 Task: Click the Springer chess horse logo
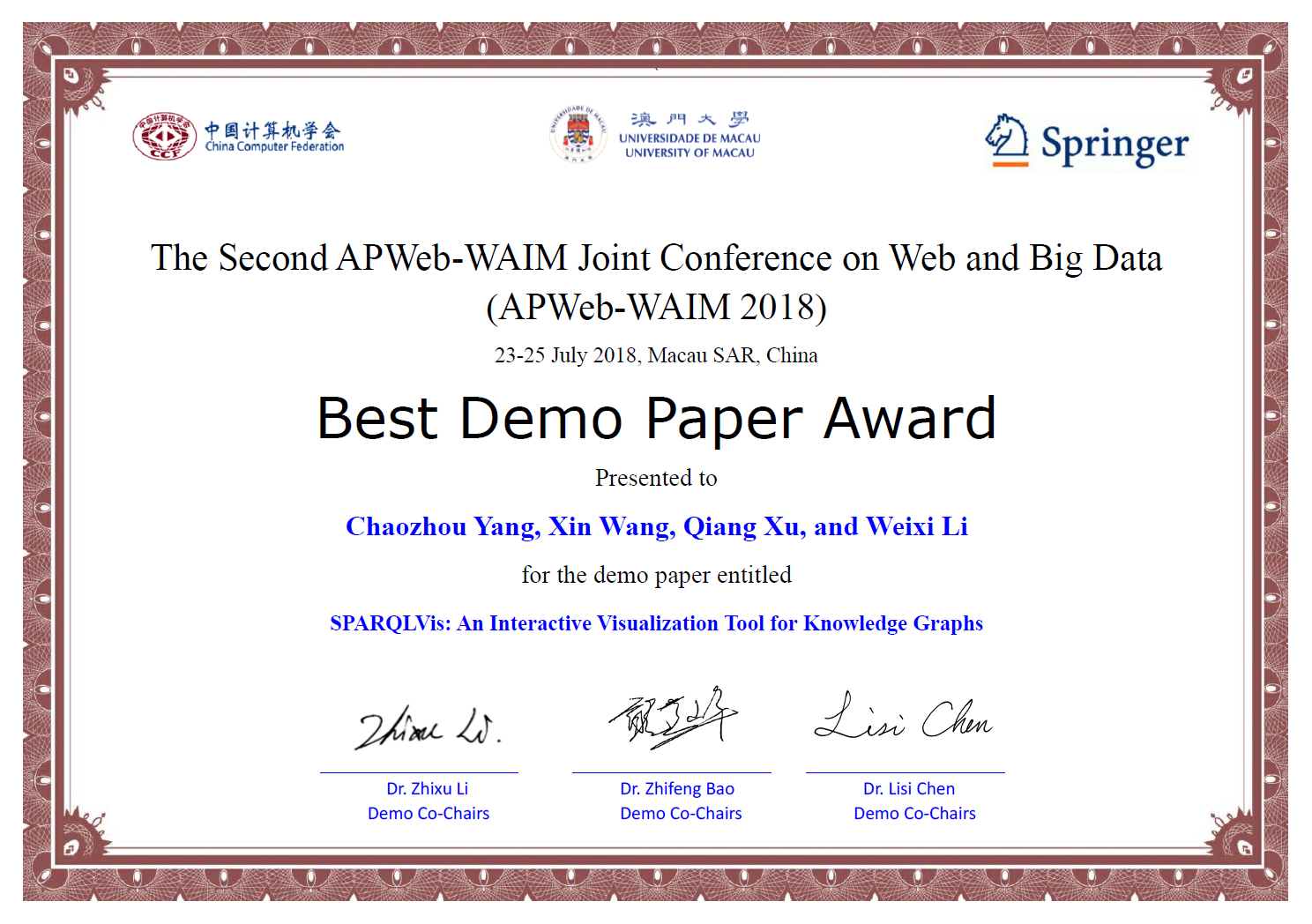(1006, 140)
